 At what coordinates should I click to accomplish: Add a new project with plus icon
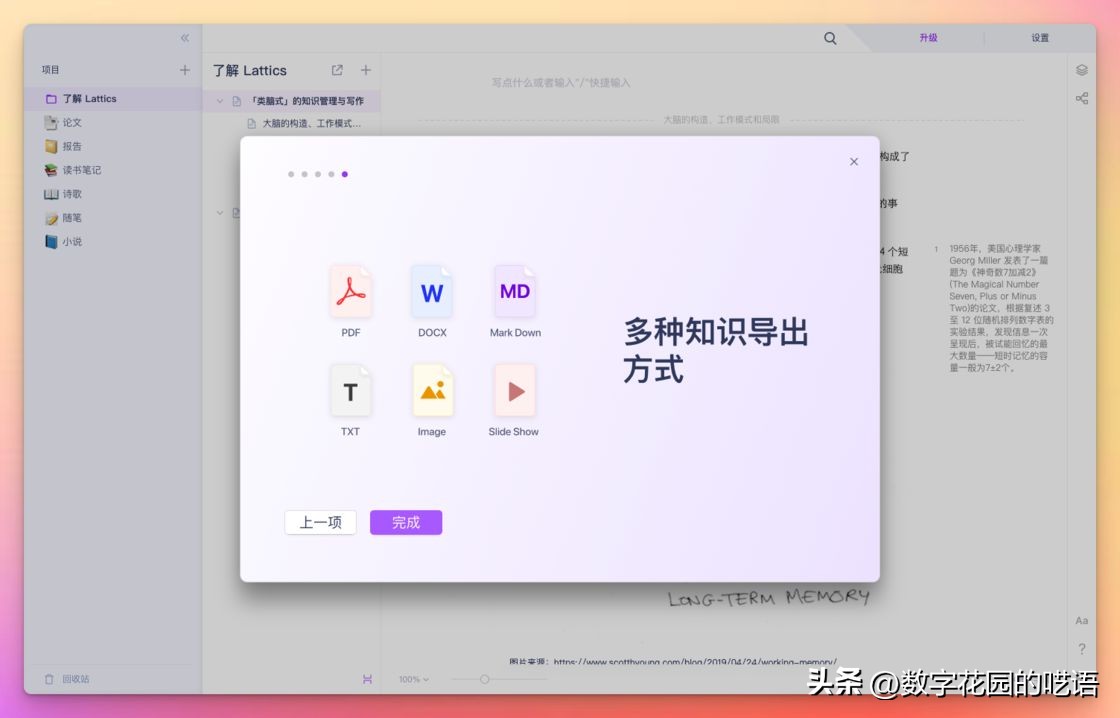(185, 70)
